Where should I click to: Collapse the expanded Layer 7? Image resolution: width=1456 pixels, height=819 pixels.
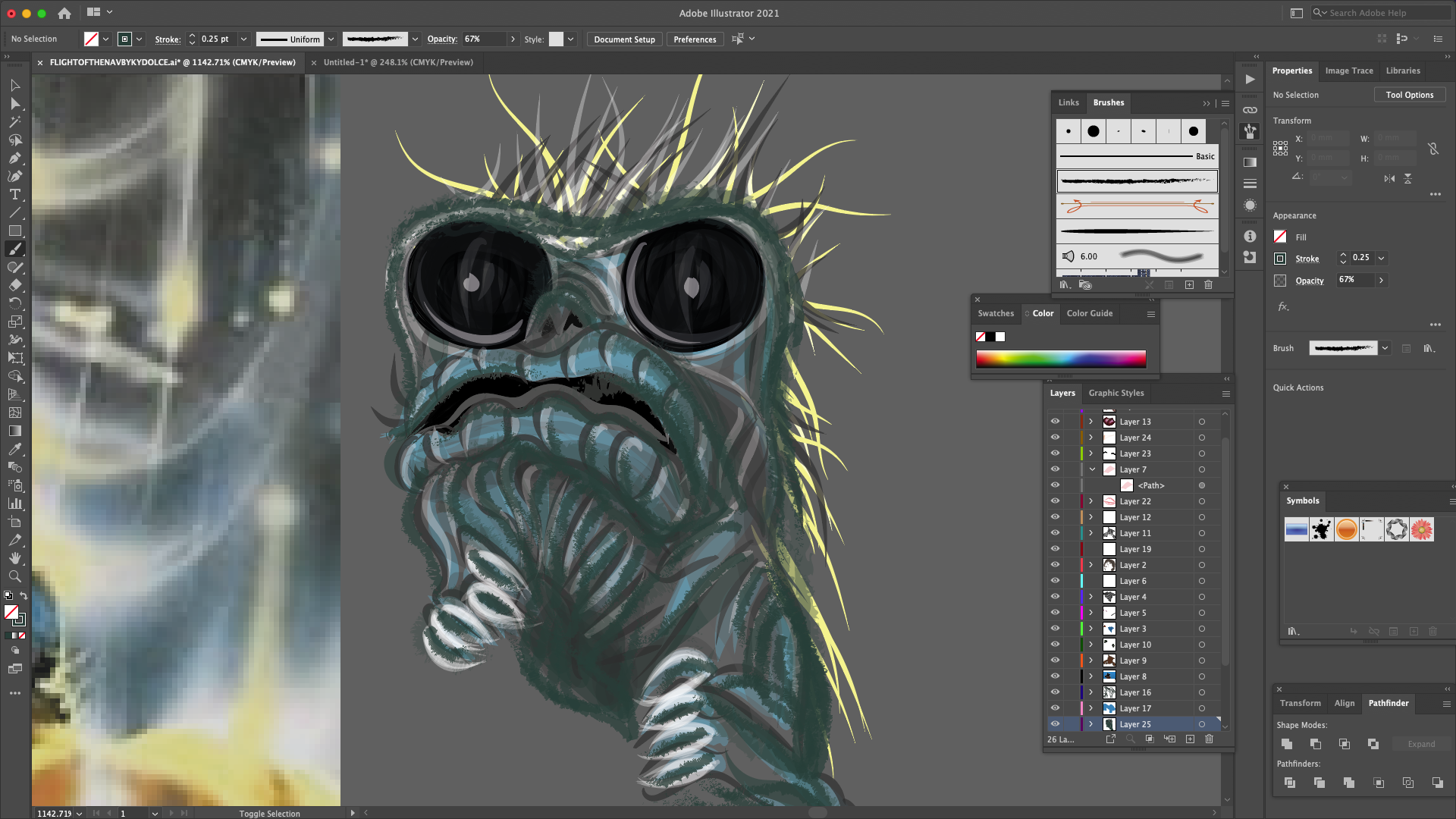1092,469
